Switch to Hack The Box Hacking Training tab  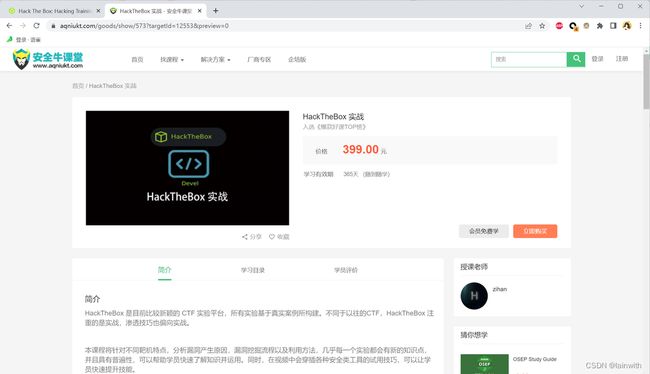[54, 11]
